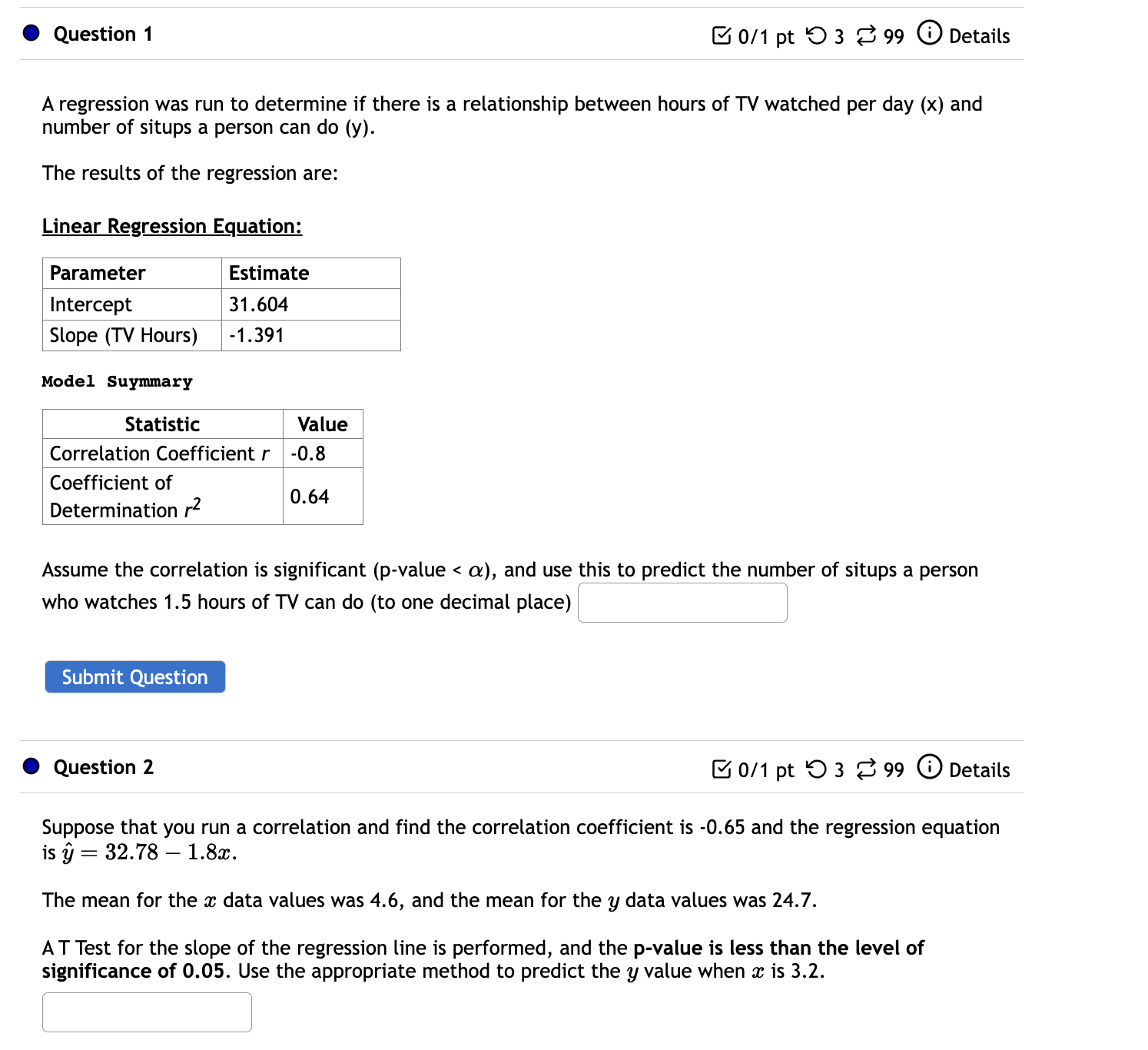Click the situps prediction answer field
The image size is (1148, 1050).
coord(682,603)
